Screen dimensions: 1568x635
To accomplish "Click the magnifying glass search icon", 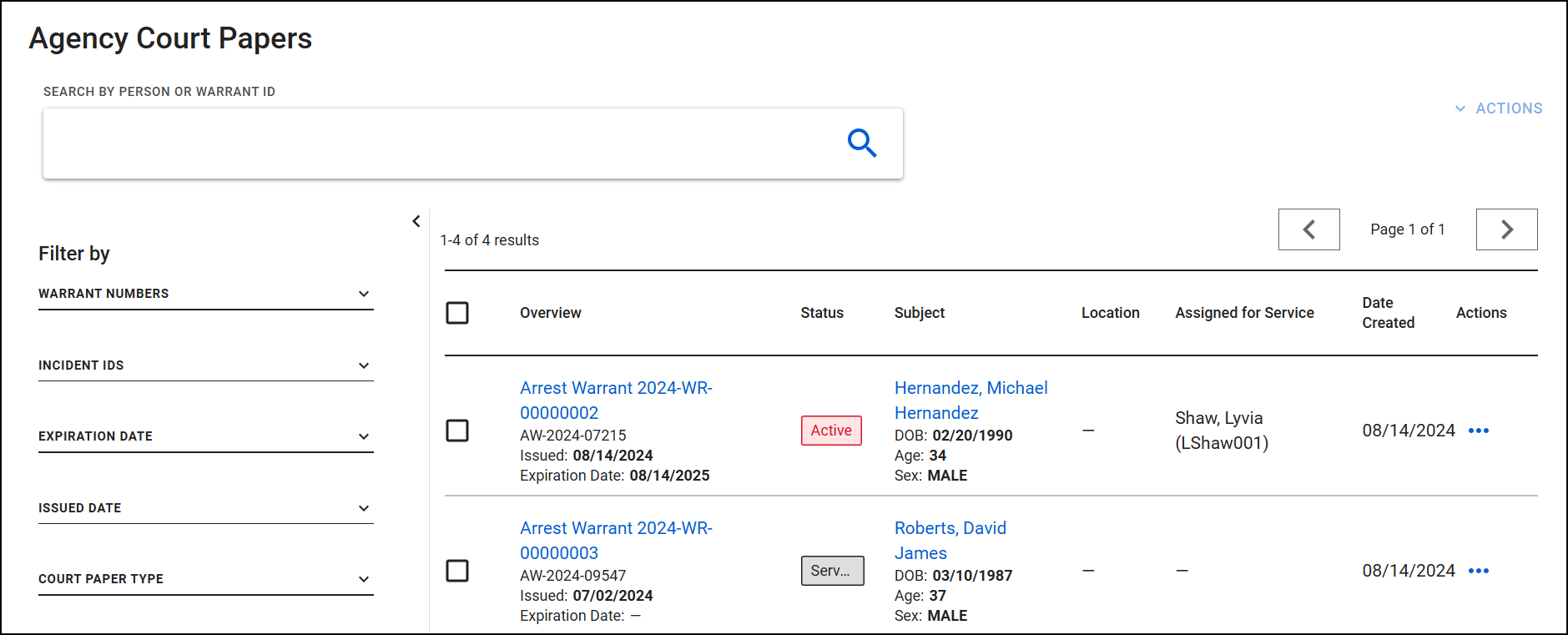I will pyautogui.click(x=861, y=144).
